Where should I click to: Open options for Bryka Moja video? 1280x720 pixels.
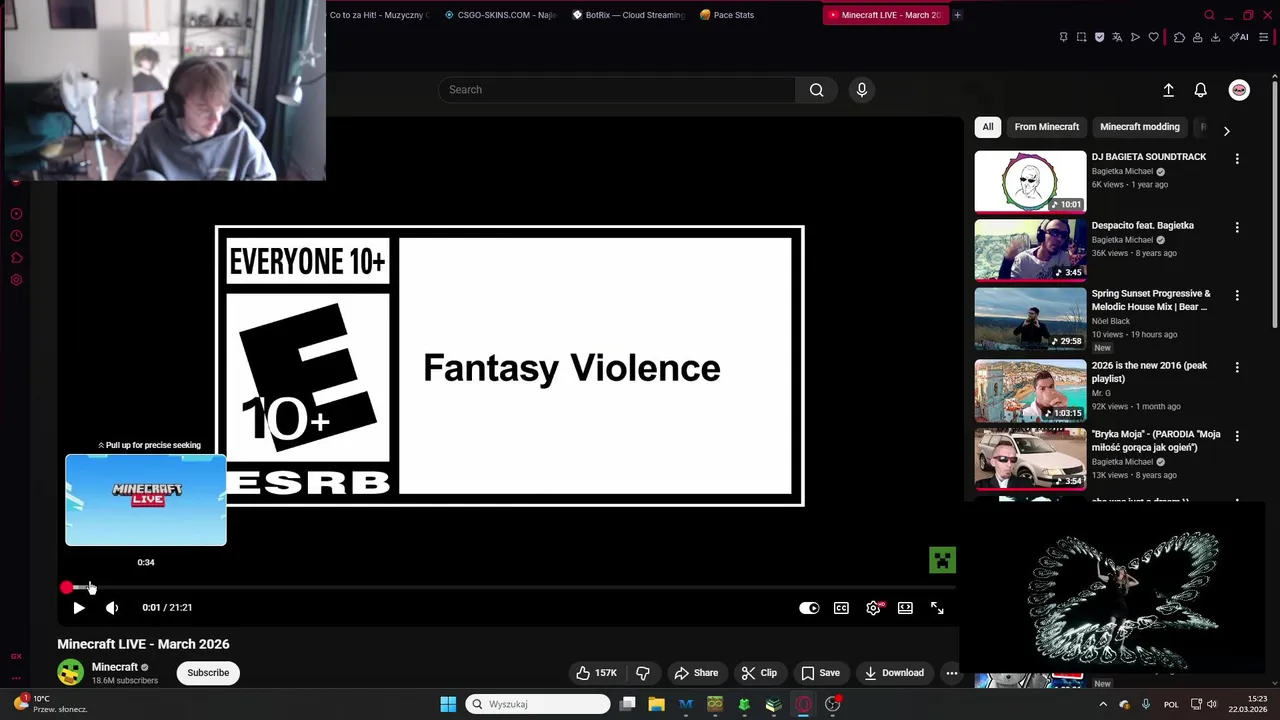click(1237, 437)
